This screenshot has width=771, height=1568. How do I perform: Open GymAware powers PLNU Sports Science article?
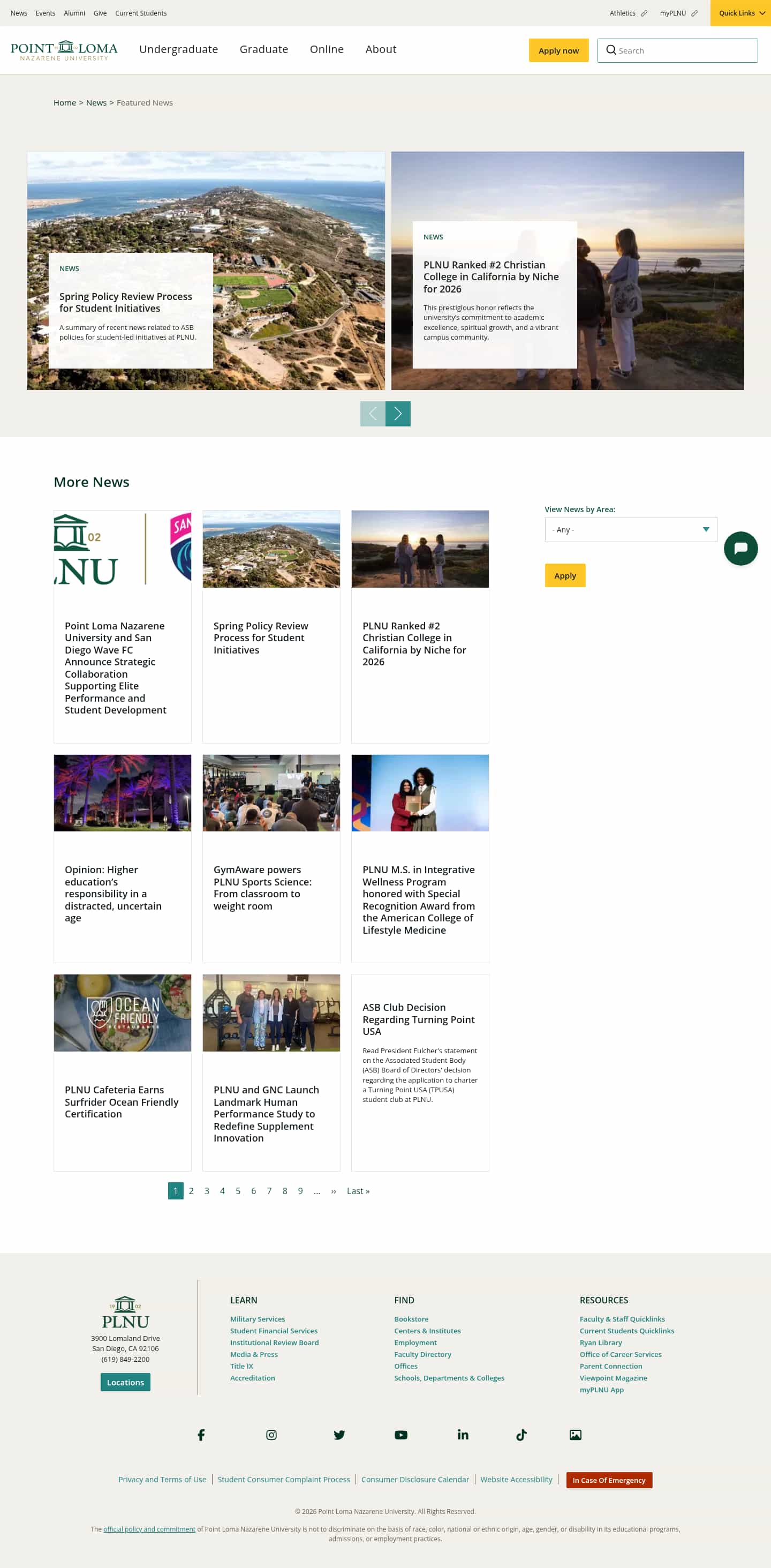(x=262, y=888)
